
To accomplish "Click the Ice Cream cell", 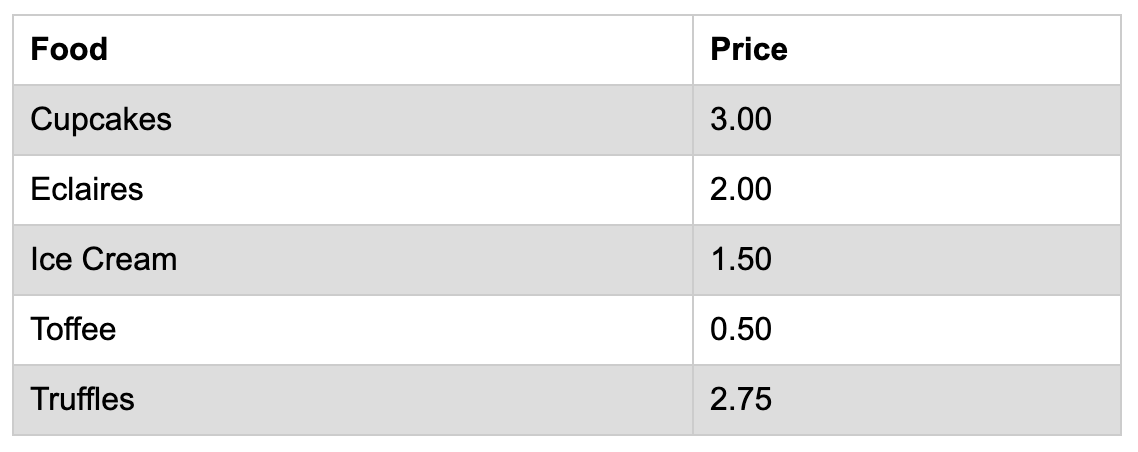I will point(353,260).
